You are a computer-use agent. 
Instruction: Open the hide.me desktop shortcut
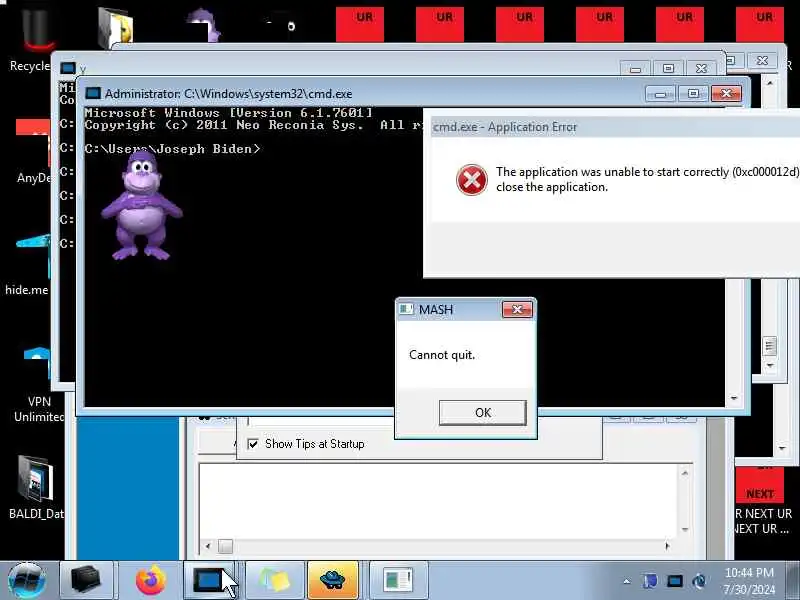(x=28, y=263)
